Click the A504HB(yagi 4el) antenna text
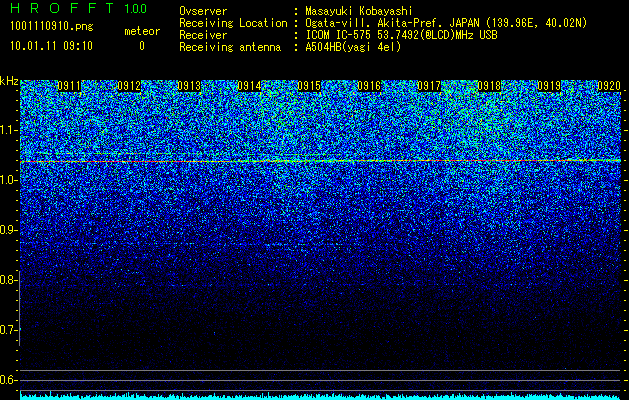This screenshot has height=400, width=629. (353, 47)
